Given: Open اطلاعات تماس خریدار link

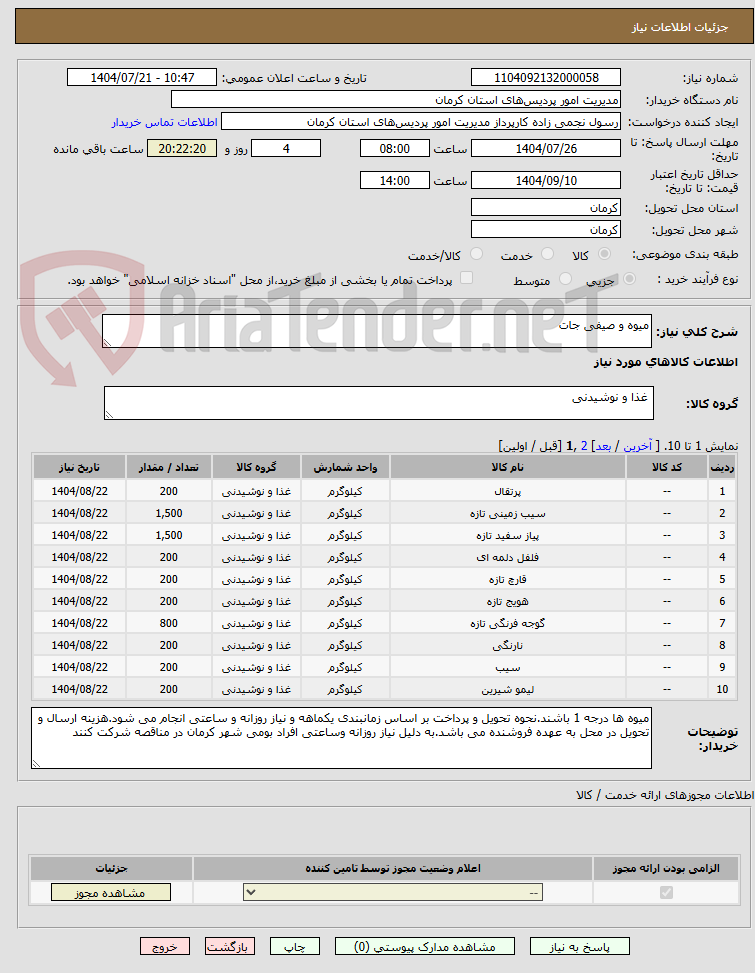Looking at the screenshot, I should tap(164, 122).
